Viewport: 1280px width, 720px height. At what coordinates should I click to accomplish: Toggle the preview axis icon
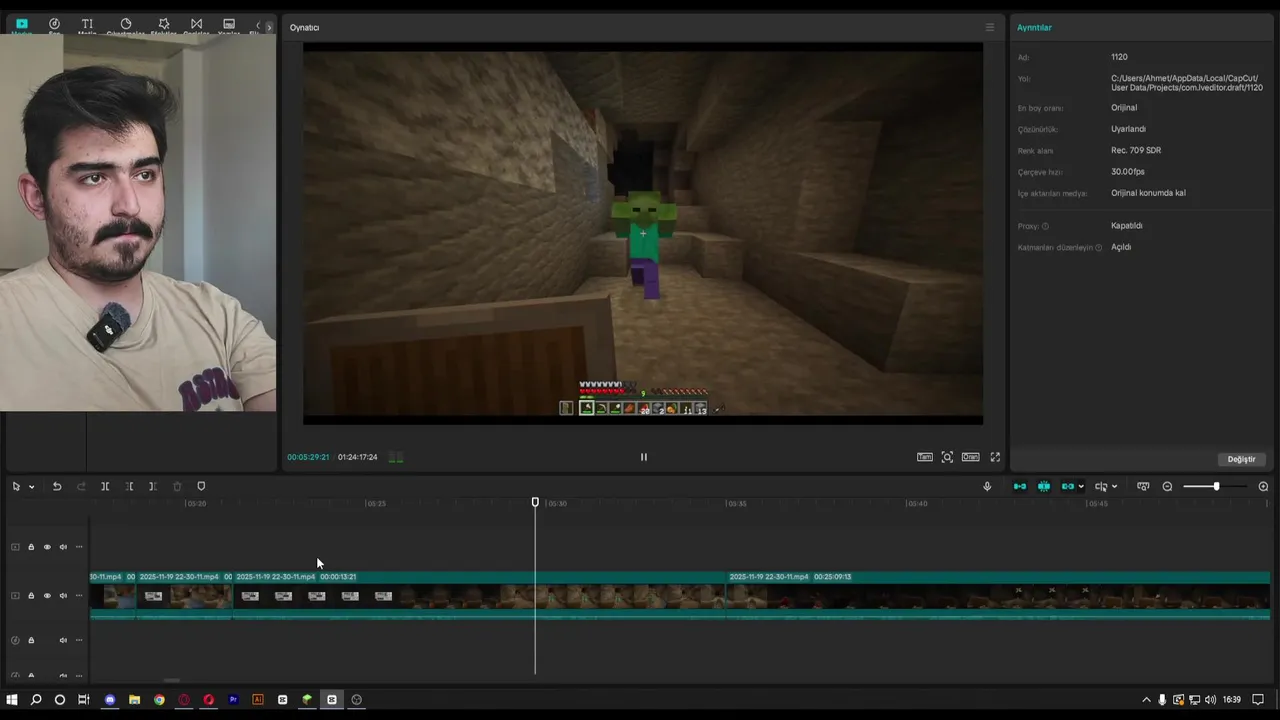(x=1101, y=487)
